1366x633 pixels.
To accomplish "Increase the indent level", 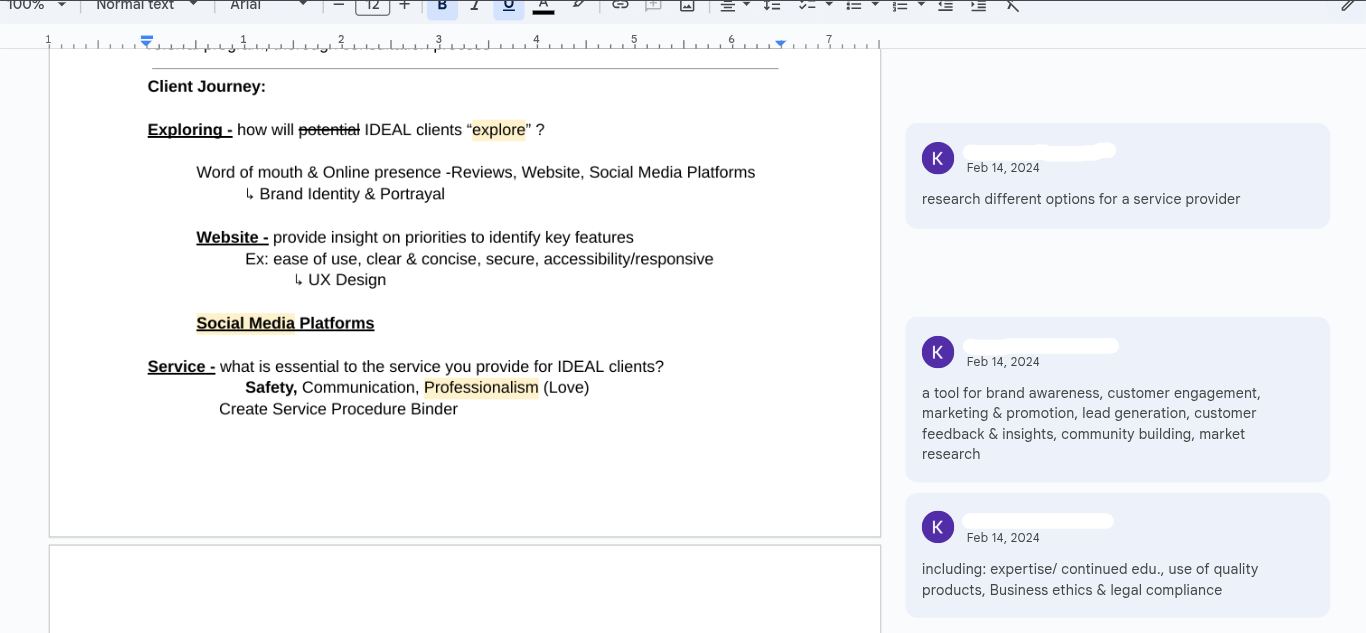I will [978, 6].
